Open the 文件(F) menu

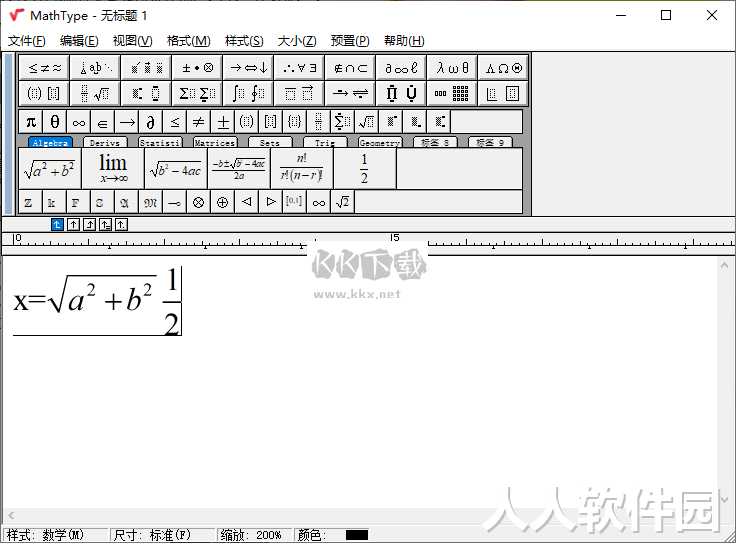pos(27,41)
